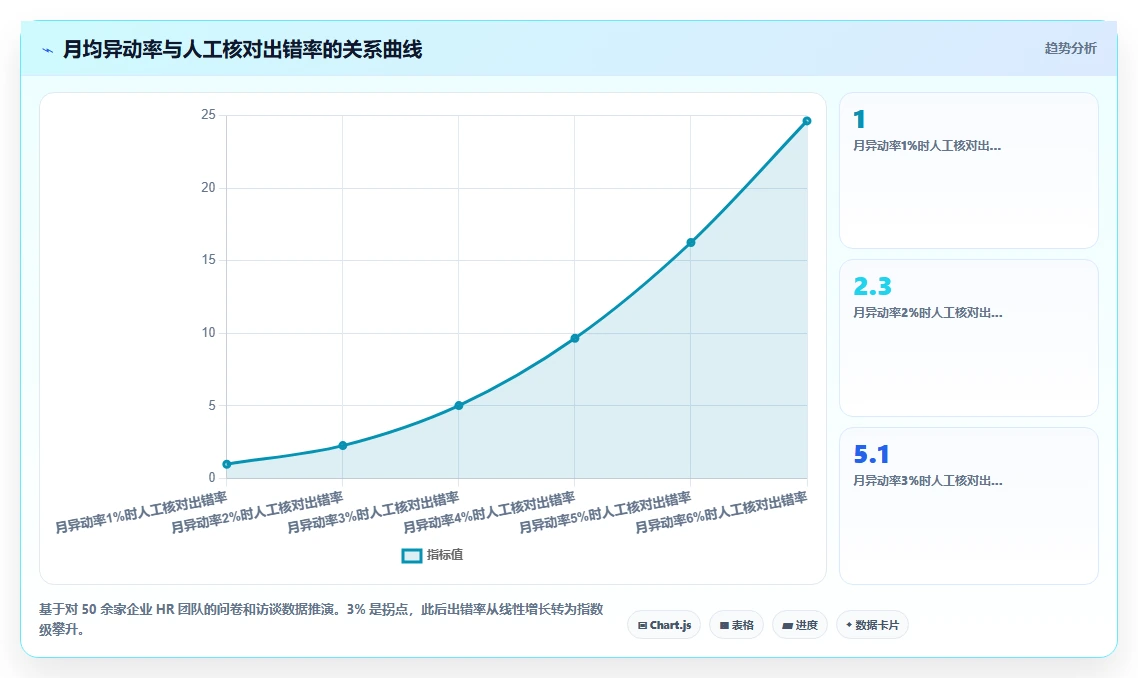The height and width of the screenshot is (678, 1138).
Task: Click the y-axis tick label 0
Action: tap(212, 478)
